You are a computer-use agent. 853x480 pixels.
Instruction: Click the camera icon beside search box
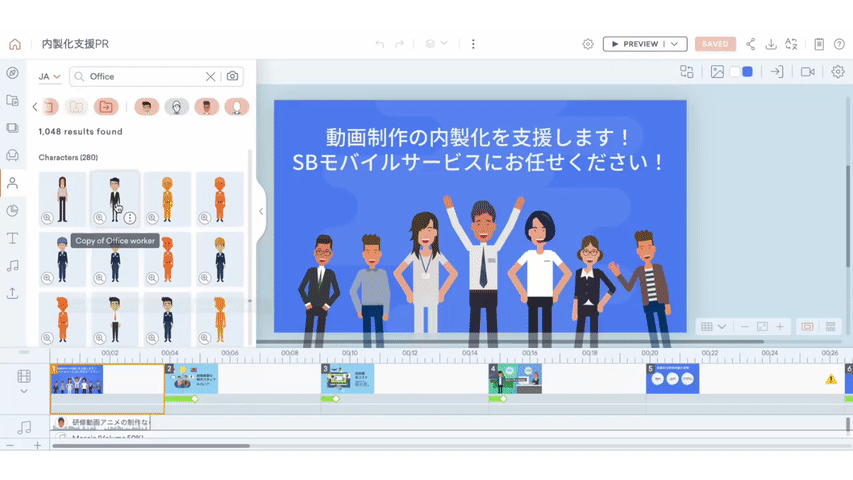coord(233,76)
